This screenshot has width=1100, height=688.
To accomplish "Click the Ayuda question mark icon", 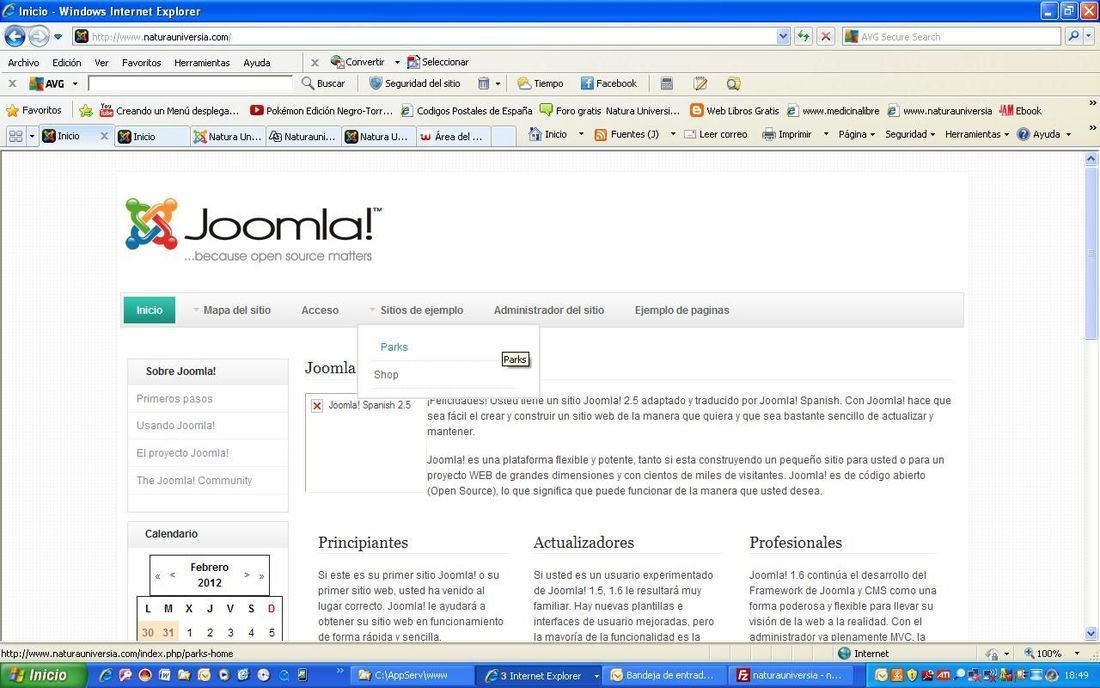I will (1024, 134).
